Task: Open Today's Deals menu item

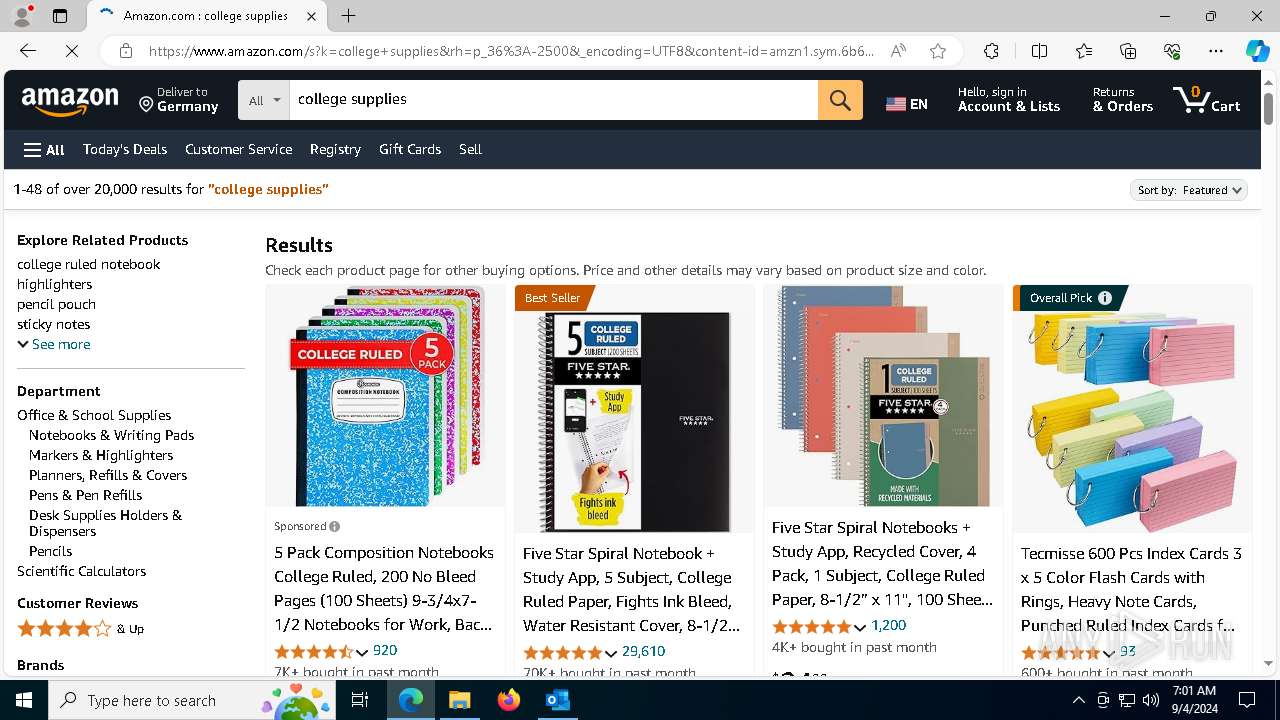Action: [125, 149]
